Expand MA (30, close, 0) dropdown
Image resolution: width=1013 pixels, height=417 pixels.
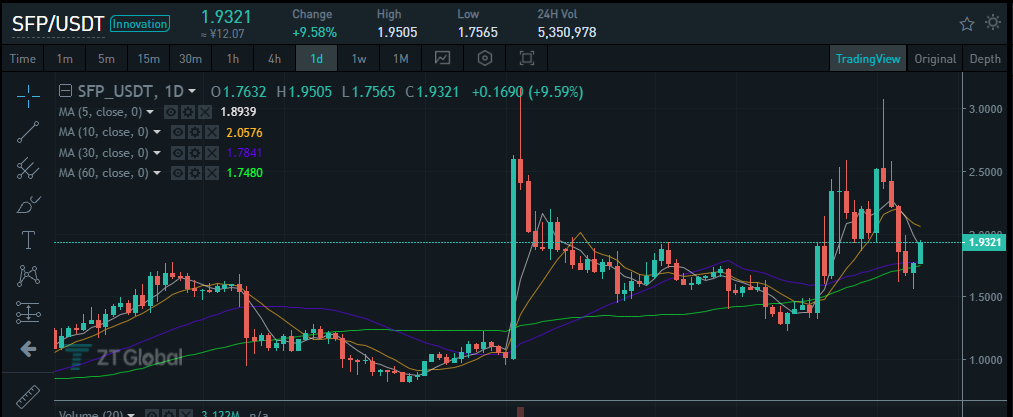(x=156, y=153)
